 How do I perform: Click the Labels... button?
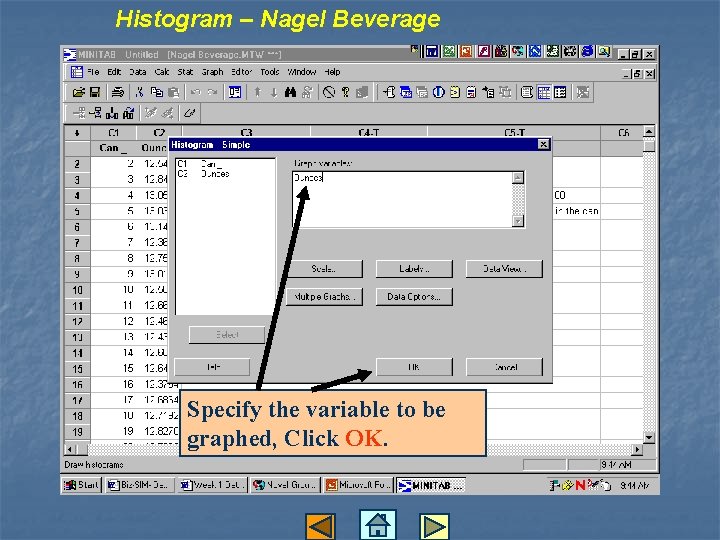[x=414, y=269]
